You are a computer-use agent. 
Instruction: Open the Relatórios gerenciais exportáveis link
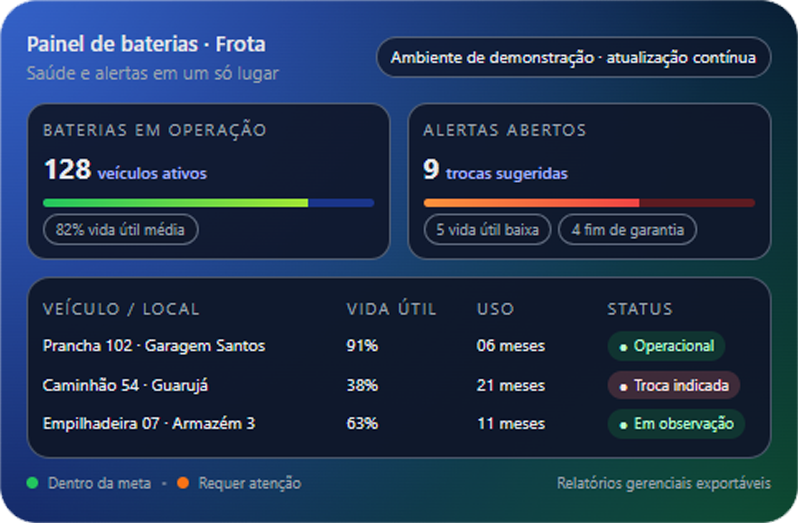tap(663, 483)
